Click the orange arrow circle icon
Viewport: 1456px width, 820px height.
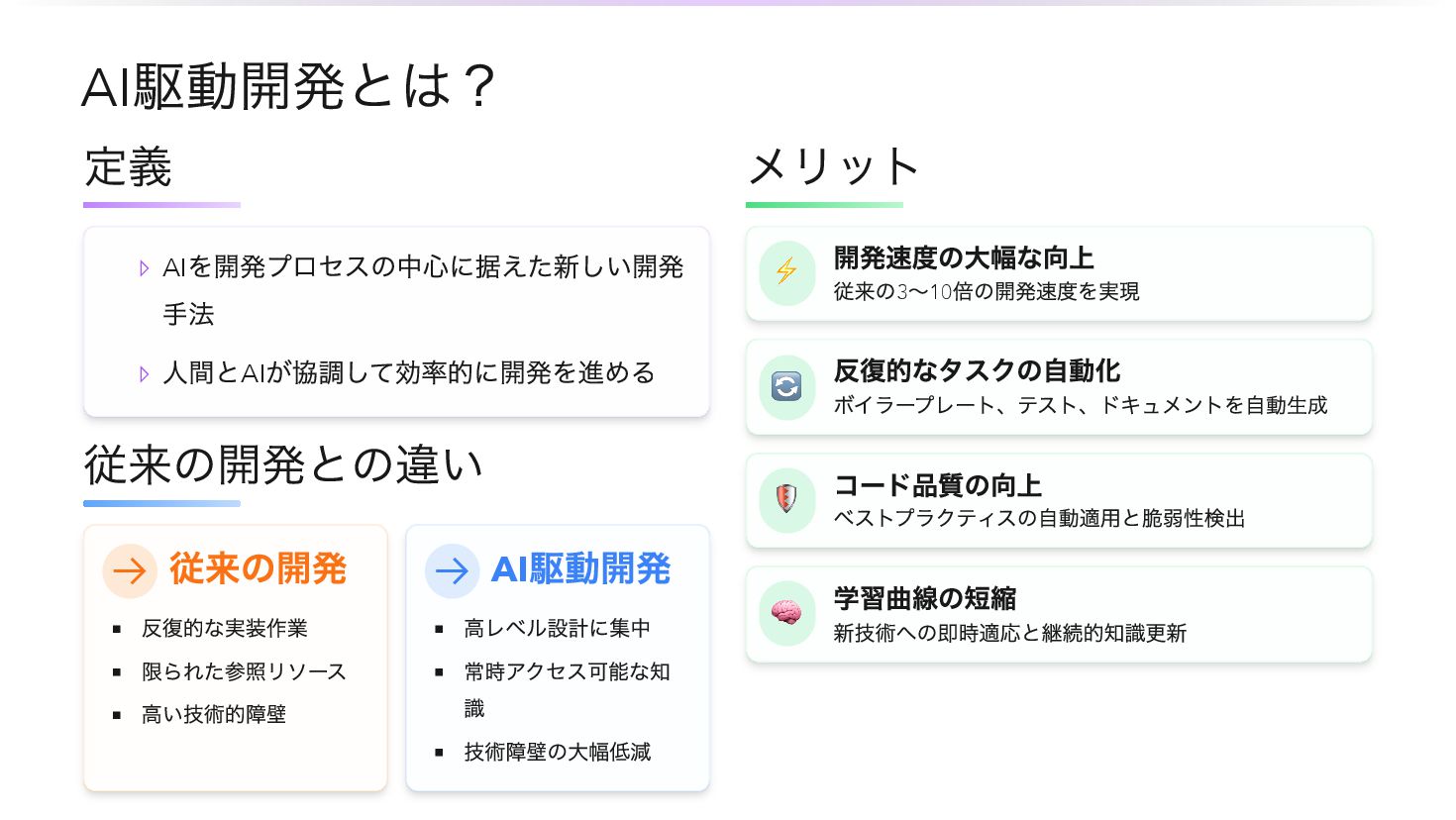tap(130, 570)
